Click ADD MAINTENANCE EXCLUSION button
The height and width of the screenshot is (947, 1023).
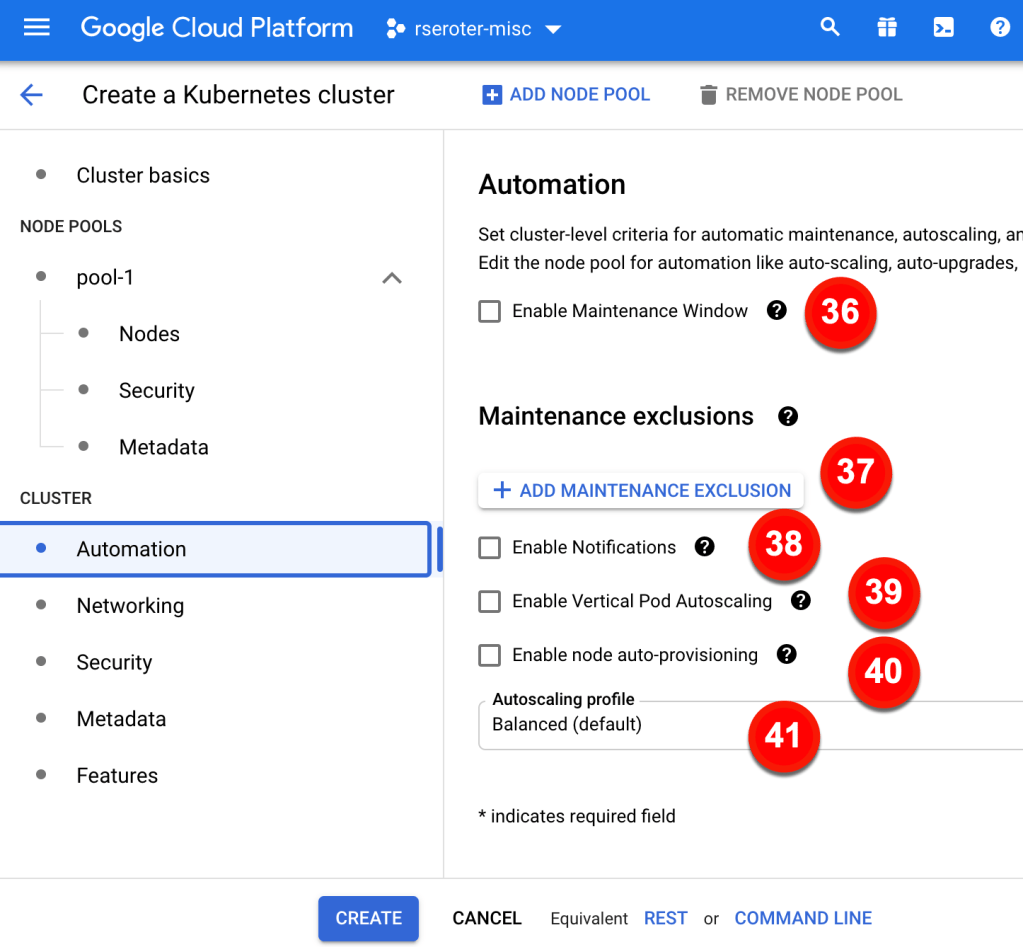(x=641, y=490)
